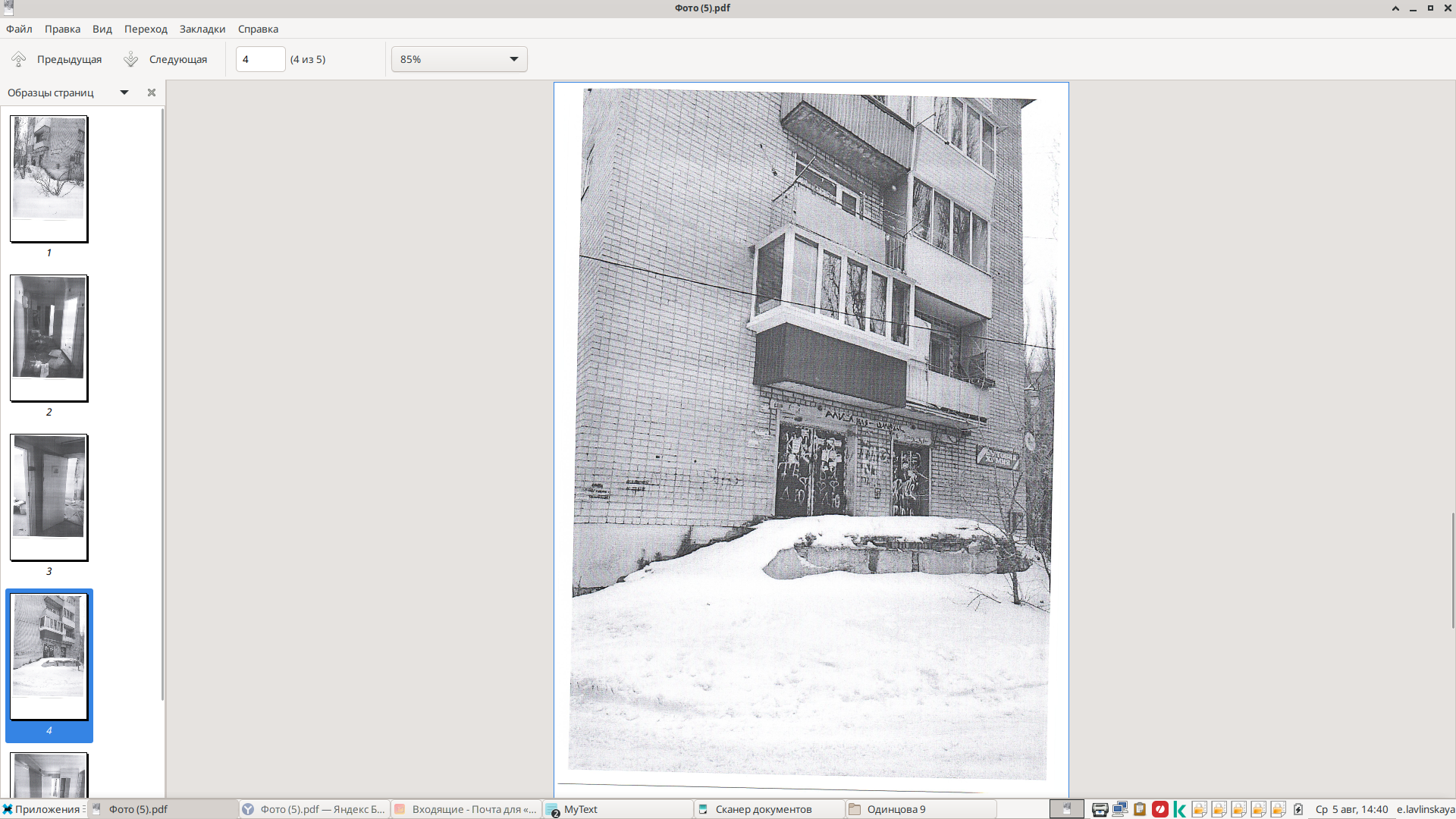
Task: Switch to Сканер документов taskbar window
Action: pos(770,809)
